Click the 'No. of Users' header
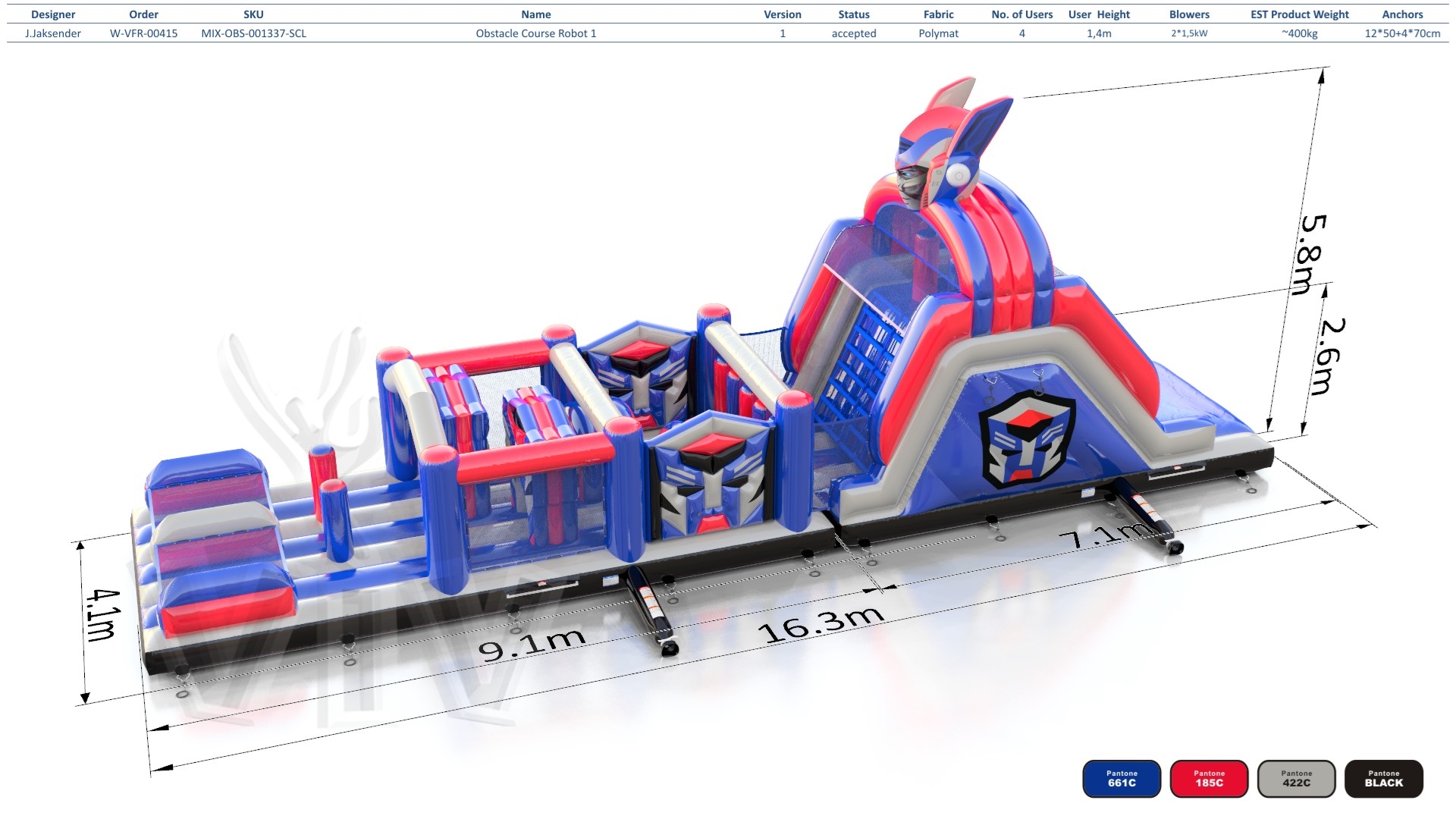The width and height of the screenshot is (1456, 819). tap(1022, 14)
